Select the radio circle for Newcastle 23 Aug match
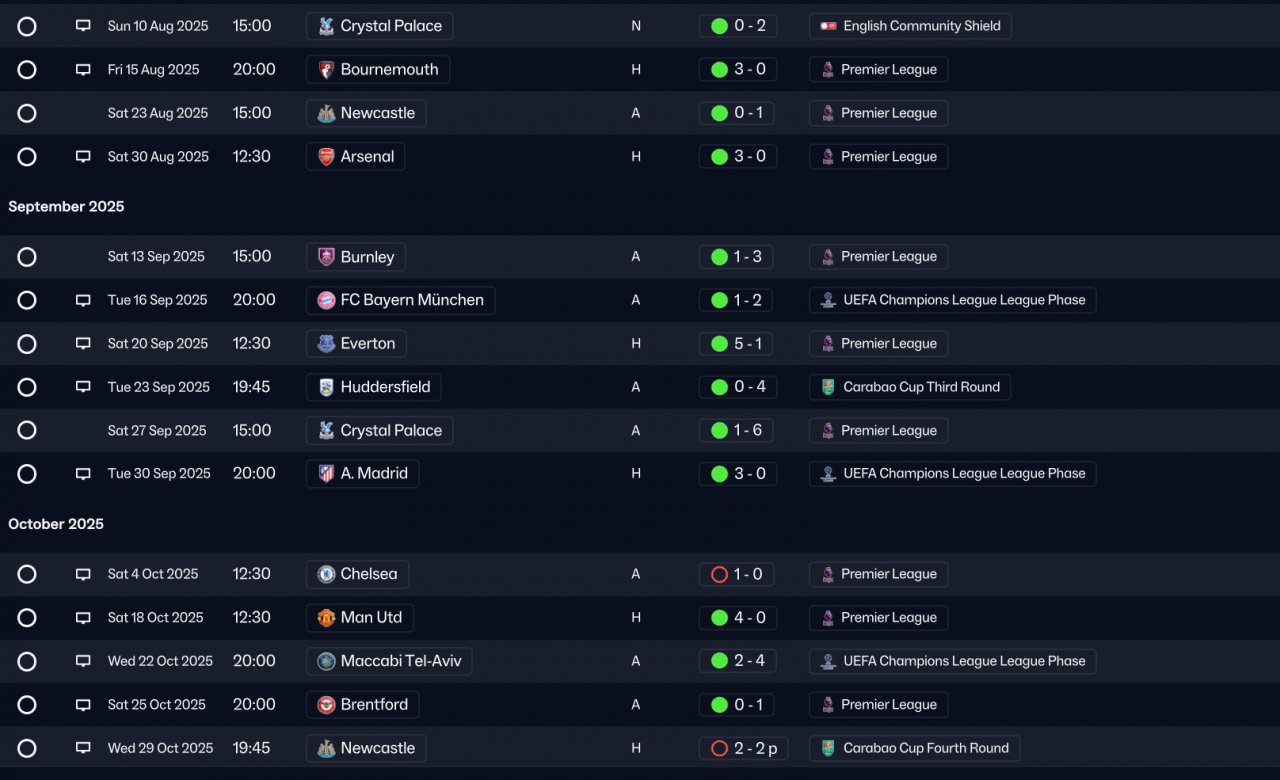The image size is (1280, 780). [x=27, y=113]
